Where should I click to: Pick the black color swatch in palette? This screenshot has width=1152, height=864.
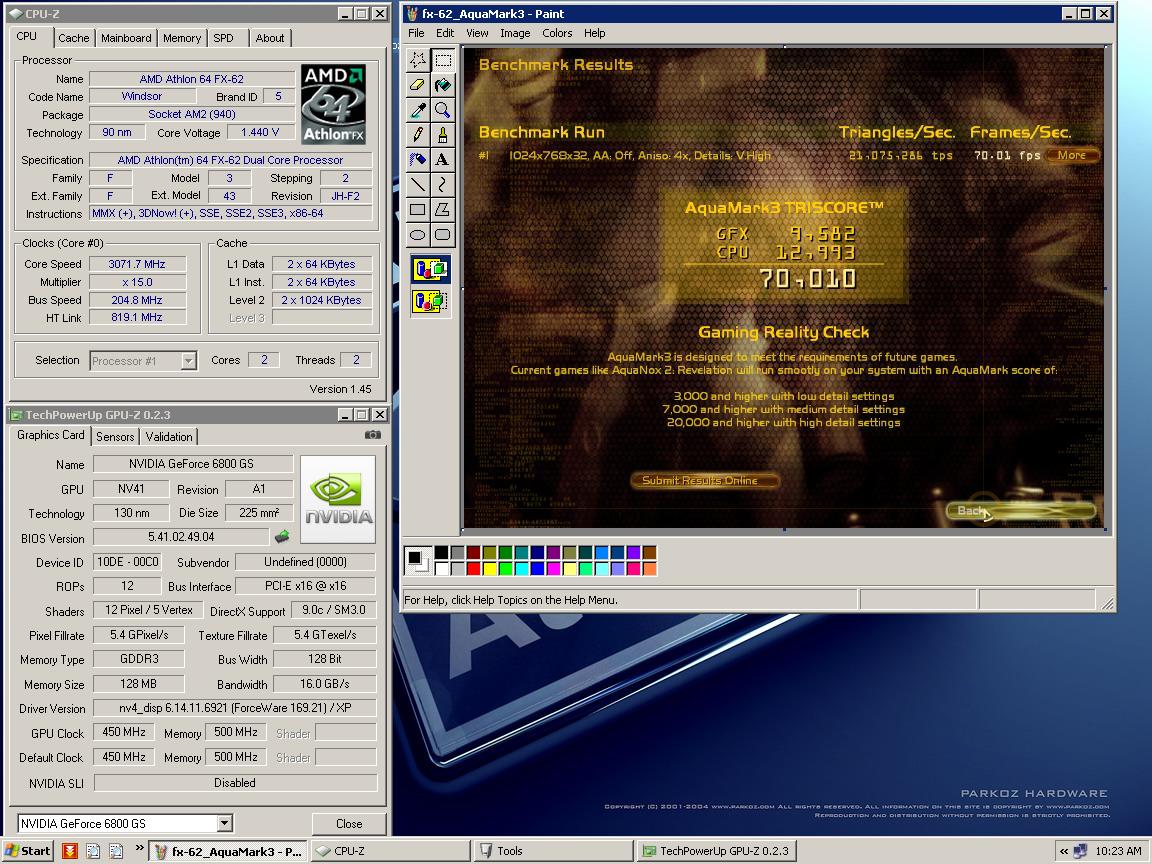441,552
